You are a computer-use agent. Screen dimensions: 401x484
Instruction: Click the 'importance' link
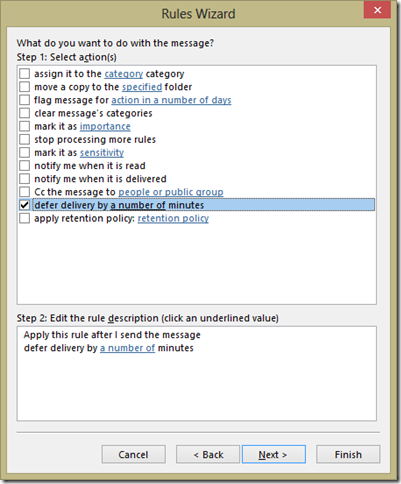(105, 126)
